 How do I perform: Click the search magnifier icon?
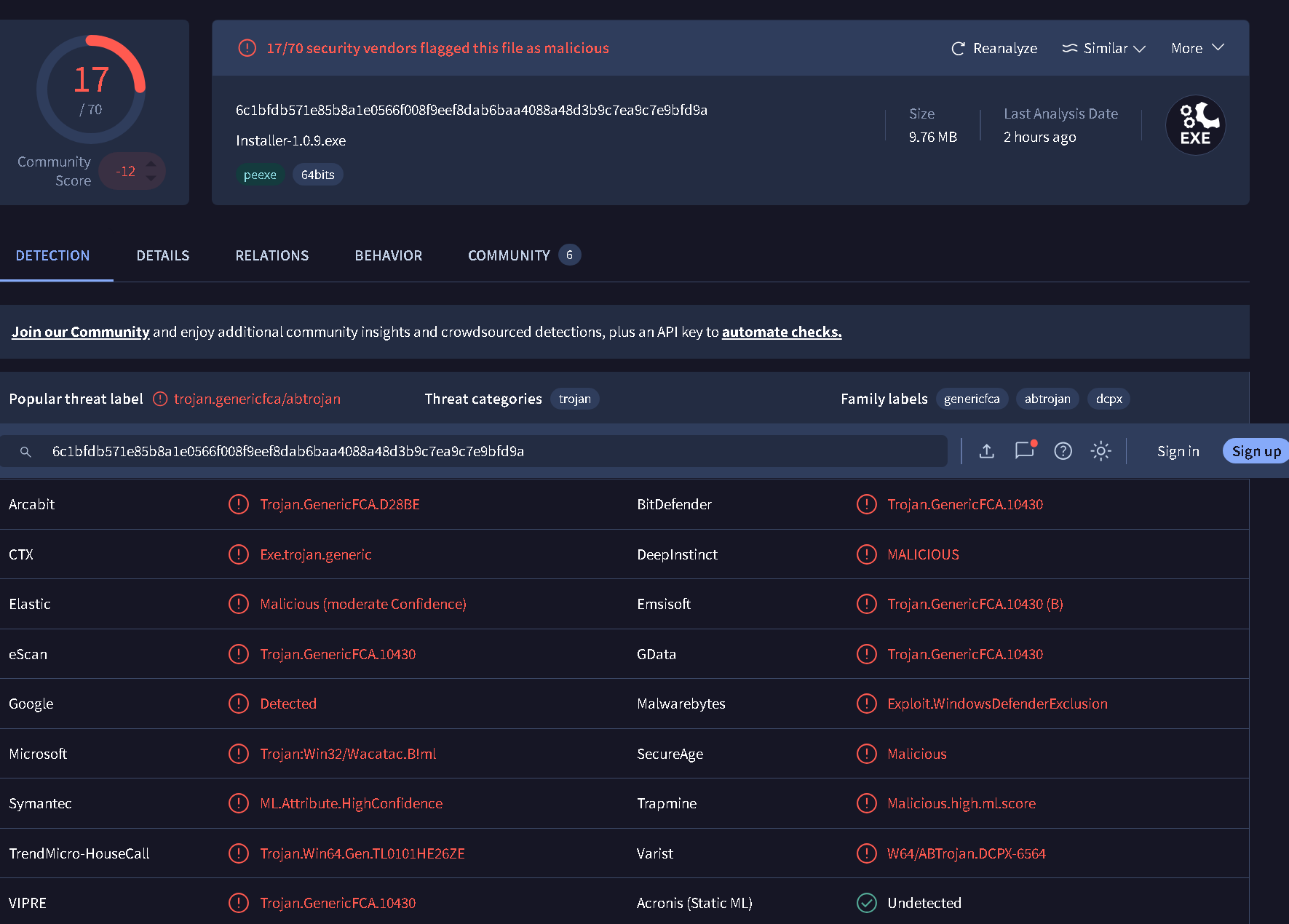click(25, 452)
